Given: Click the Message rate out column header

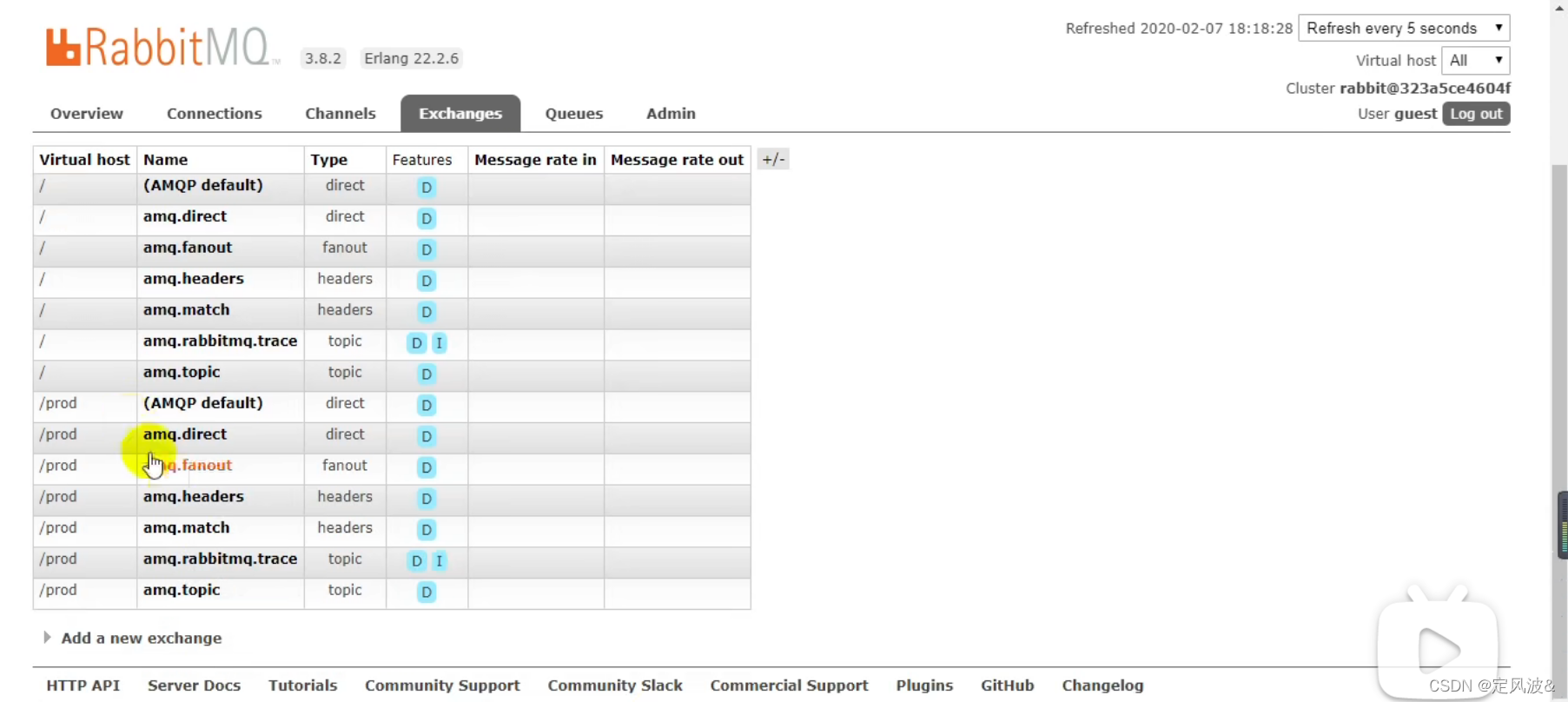Looking at the screenshot, I should click(x=678, y=160).
